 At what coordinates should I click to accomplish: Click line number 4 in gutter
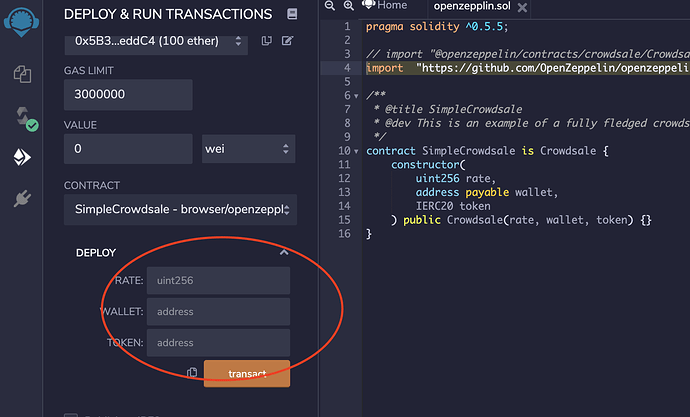[x=347, y=68]
